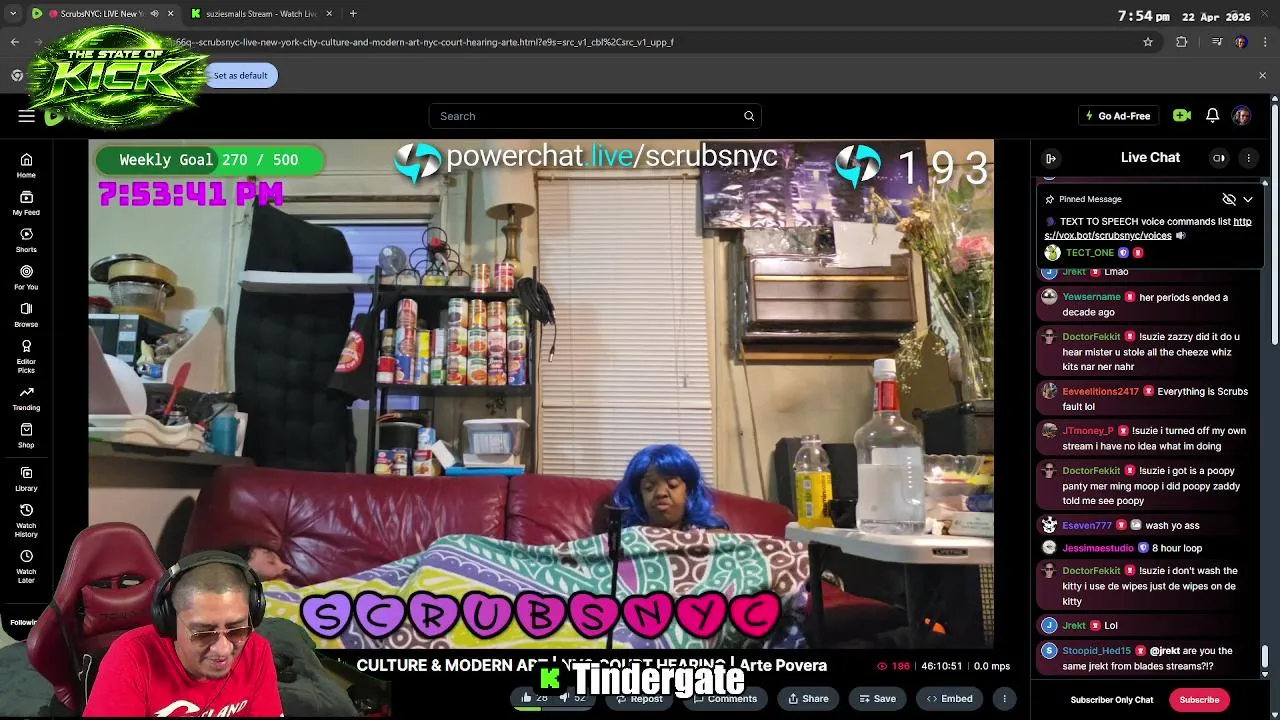Image resolution: width=1280 pixels, height=720 pixels.
Task: Collapse the pinned message chevron
Action: coord(1248,199)
